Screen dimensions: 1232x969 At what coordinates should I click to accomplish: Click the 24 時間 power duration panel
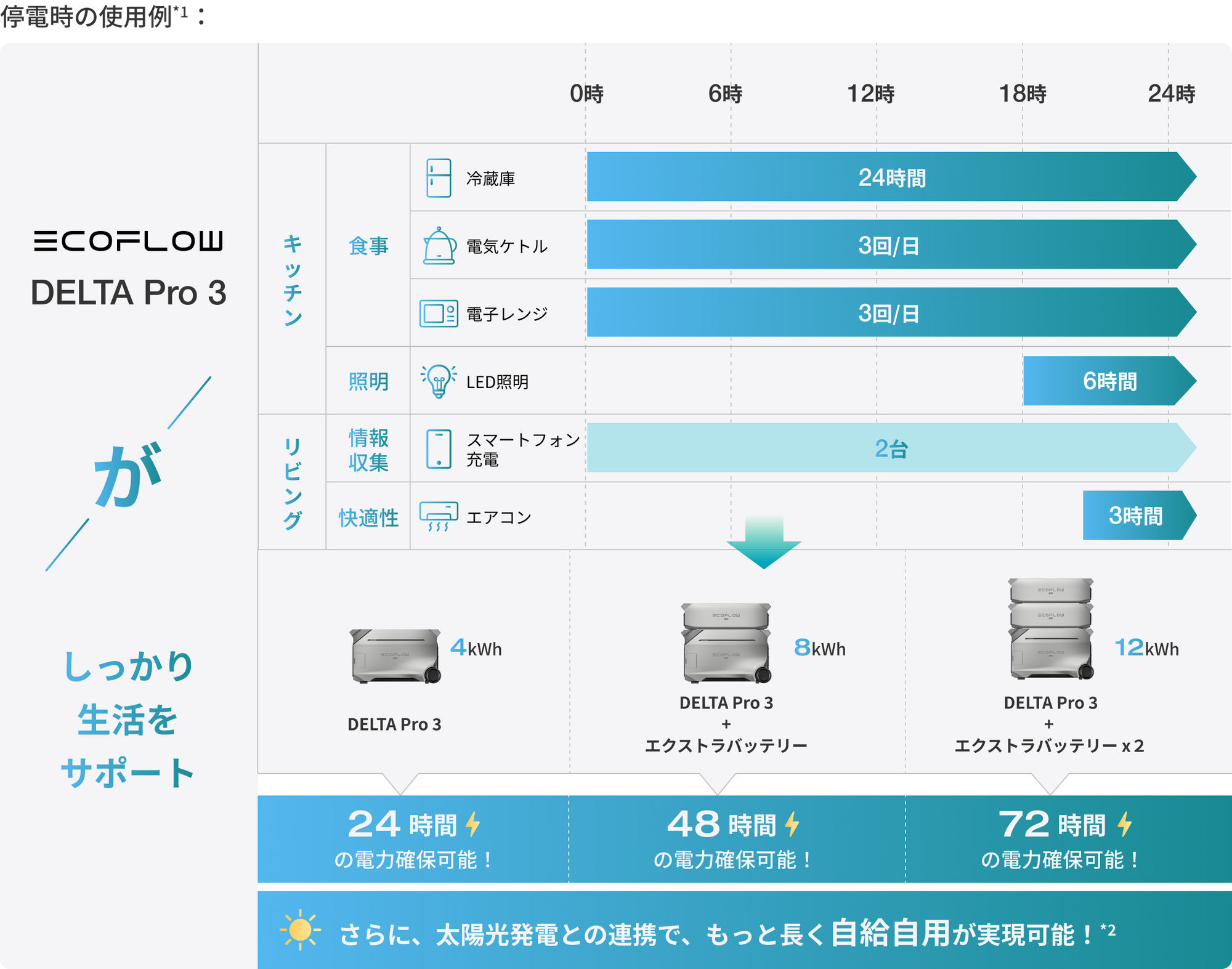pyautogui.click(x=413, y=839)
